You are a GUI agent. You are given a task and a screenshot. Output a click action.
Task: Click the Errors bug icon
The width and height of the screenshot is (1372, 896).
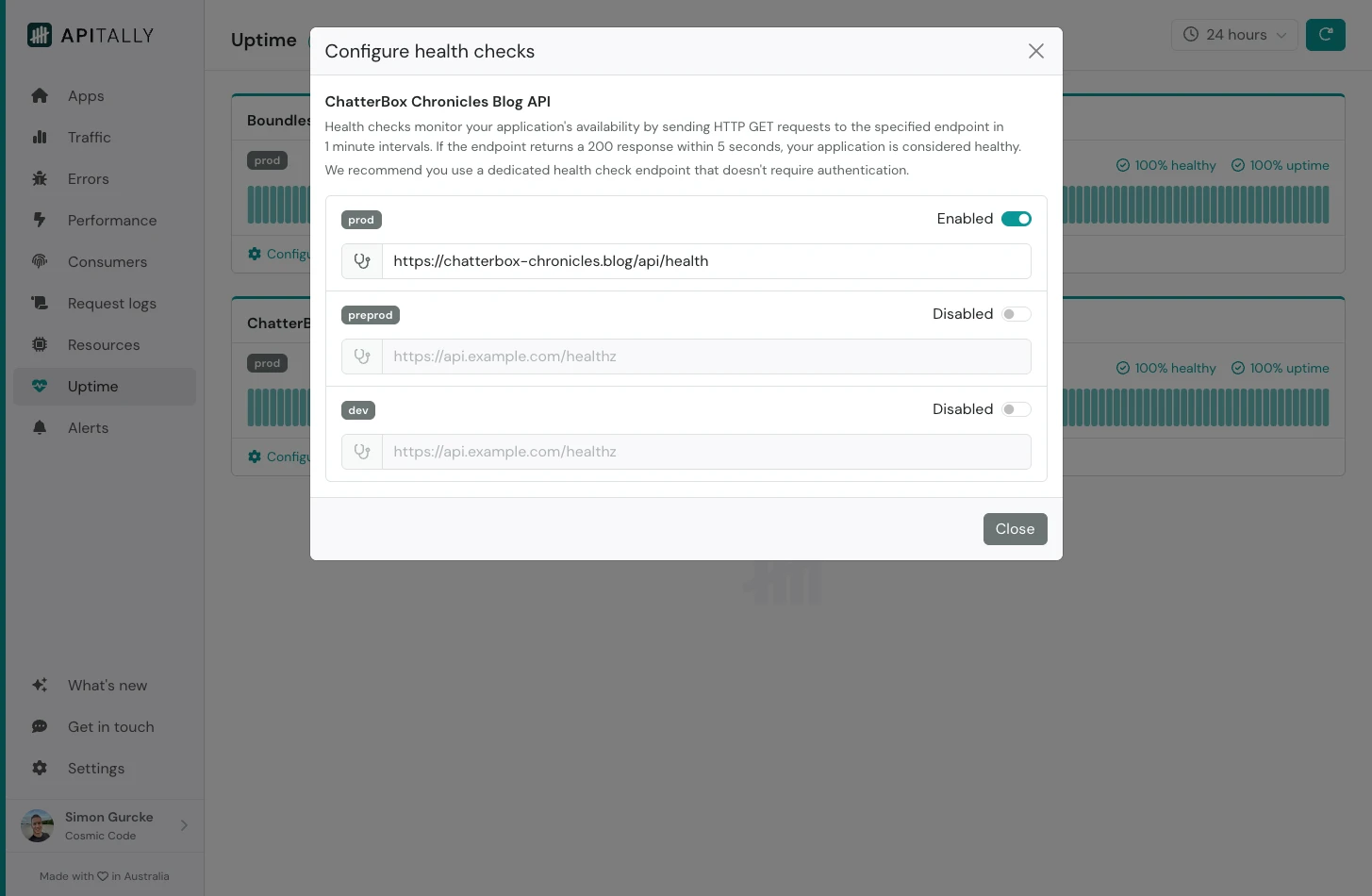[40, 178]
